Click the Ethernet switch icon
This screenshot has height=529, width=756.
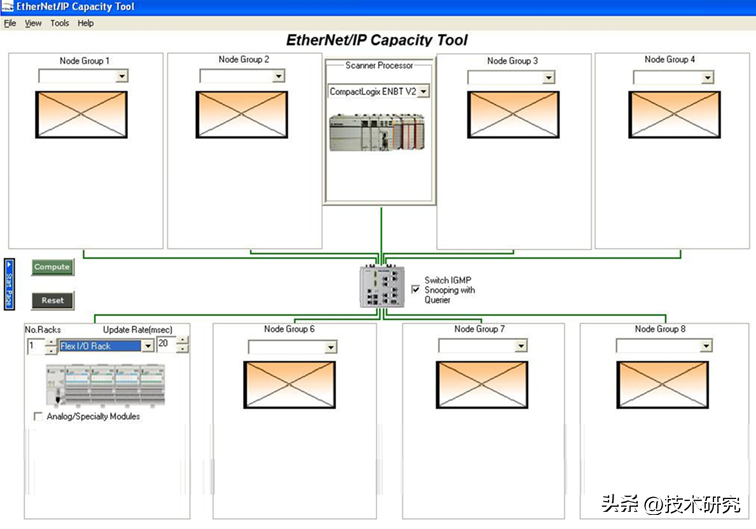380,287
